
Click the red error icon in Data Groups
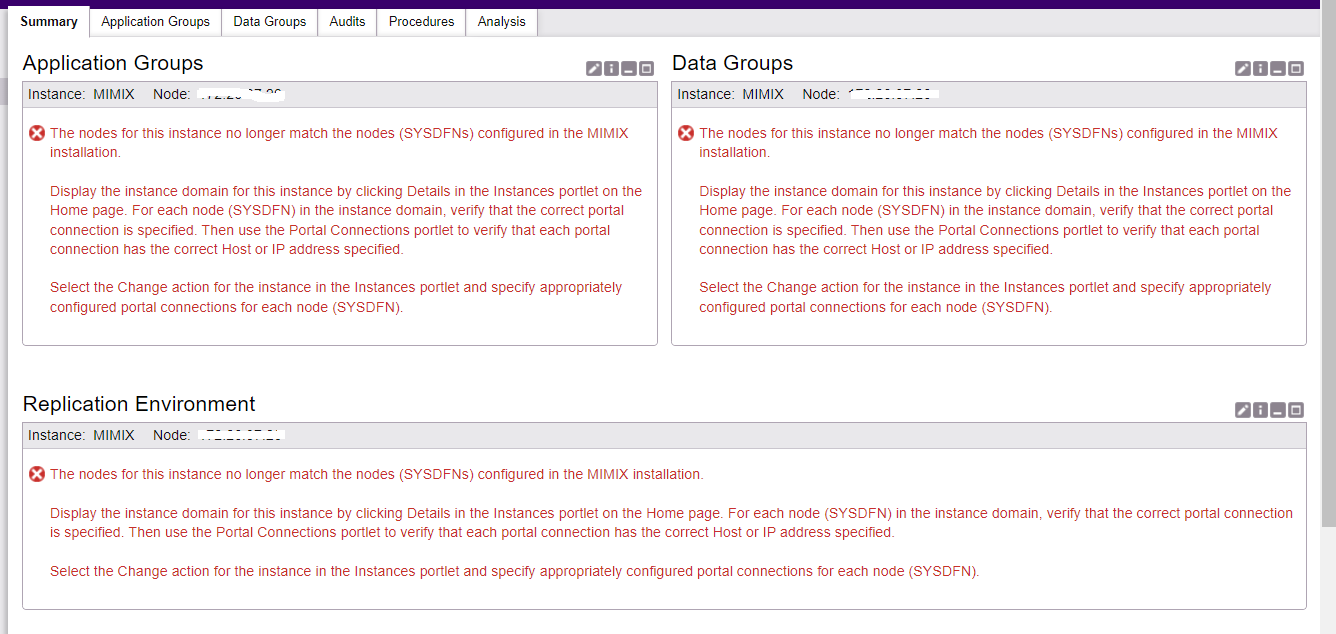686,133
